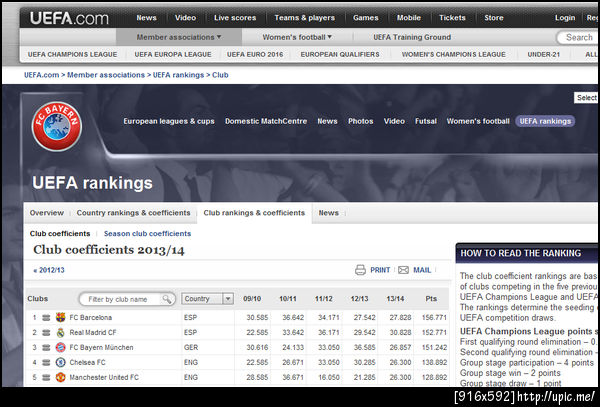The image size is (600, 407).
Task: Click Manchester United FC club name
Action: 104,377
